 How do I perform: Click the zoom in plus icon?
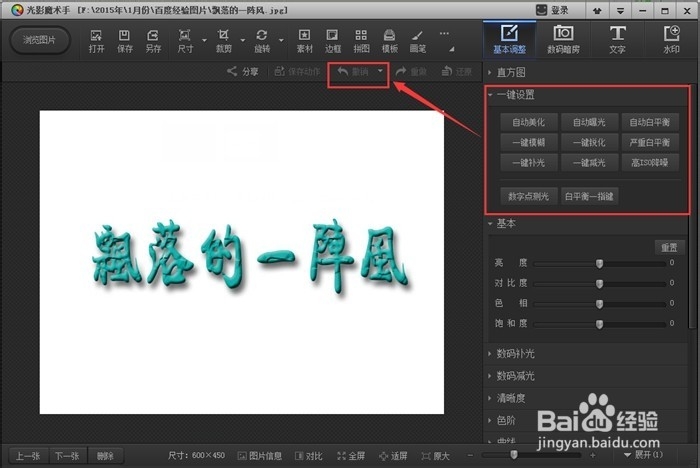click(592, 455)
